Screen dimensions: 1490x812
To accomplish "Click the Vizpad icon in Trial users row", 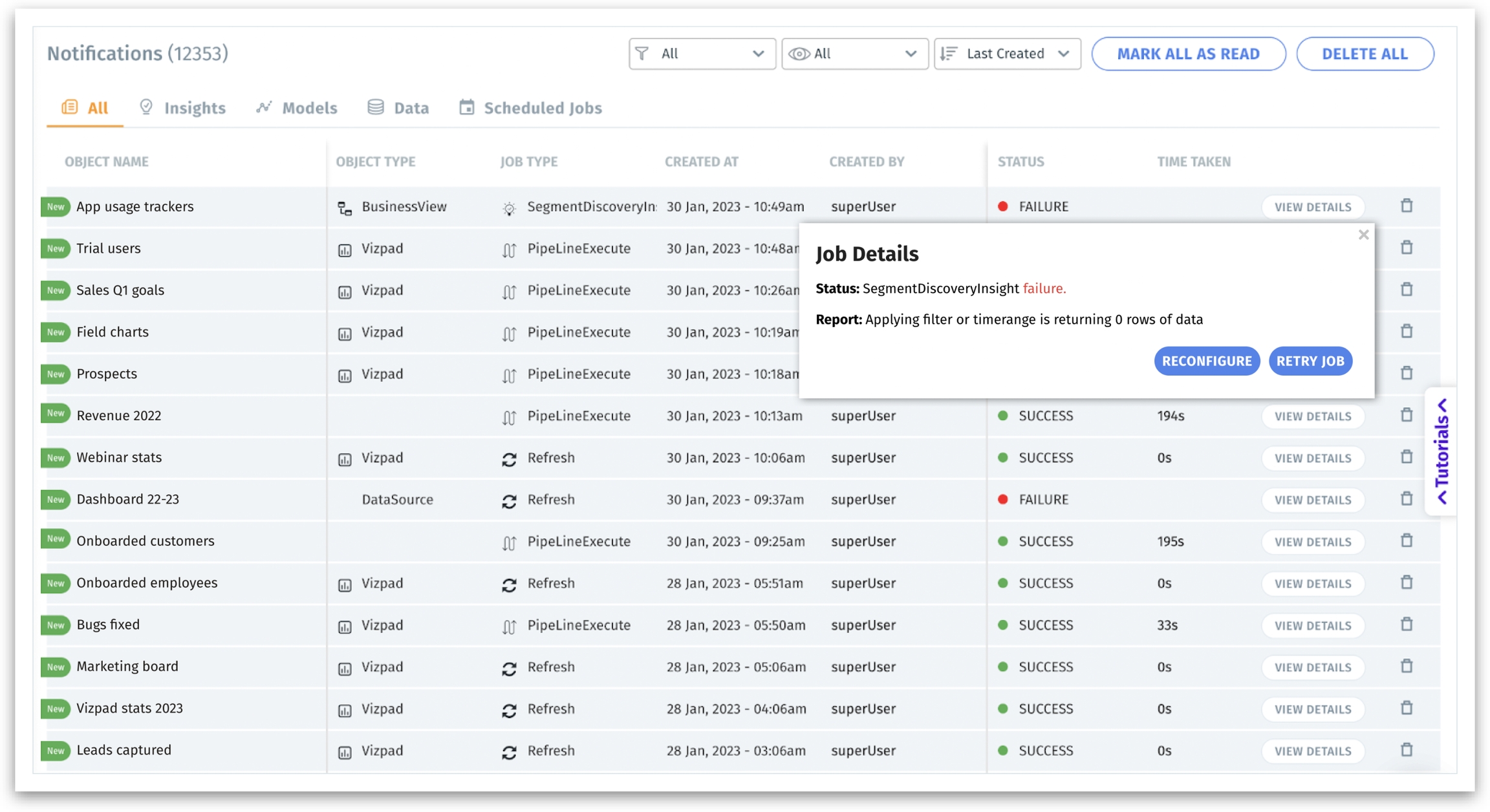I will (345, 250).
